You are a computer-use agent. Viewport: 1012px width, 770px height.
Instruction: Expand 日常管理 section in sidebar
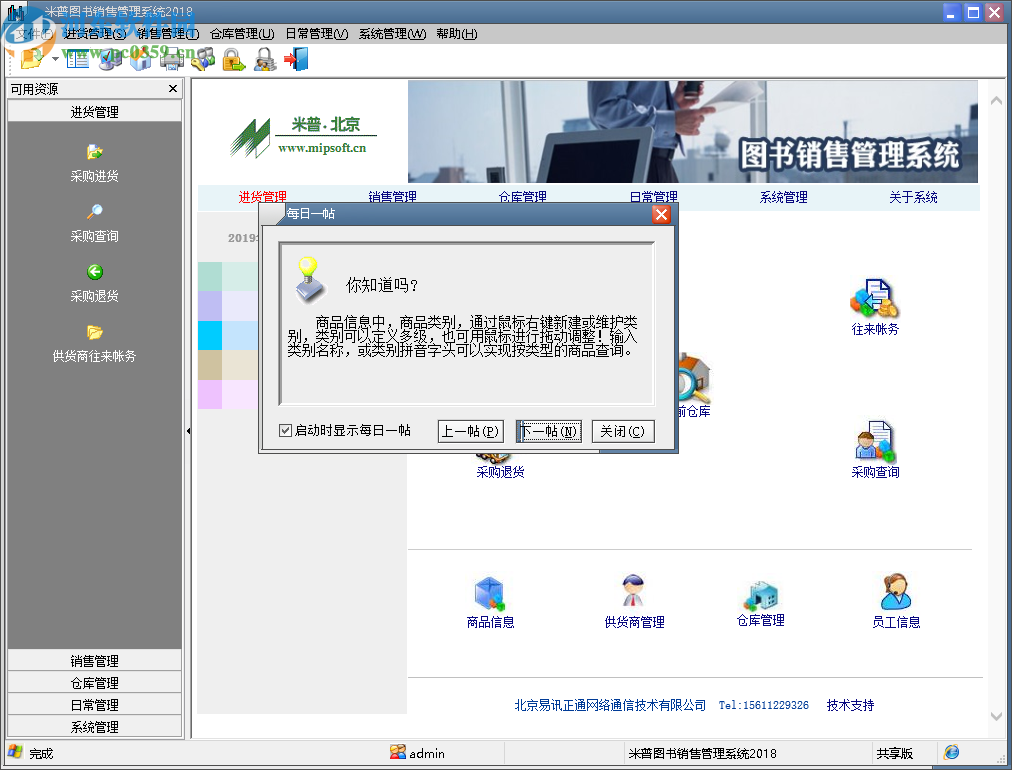[x=95, y=705]
